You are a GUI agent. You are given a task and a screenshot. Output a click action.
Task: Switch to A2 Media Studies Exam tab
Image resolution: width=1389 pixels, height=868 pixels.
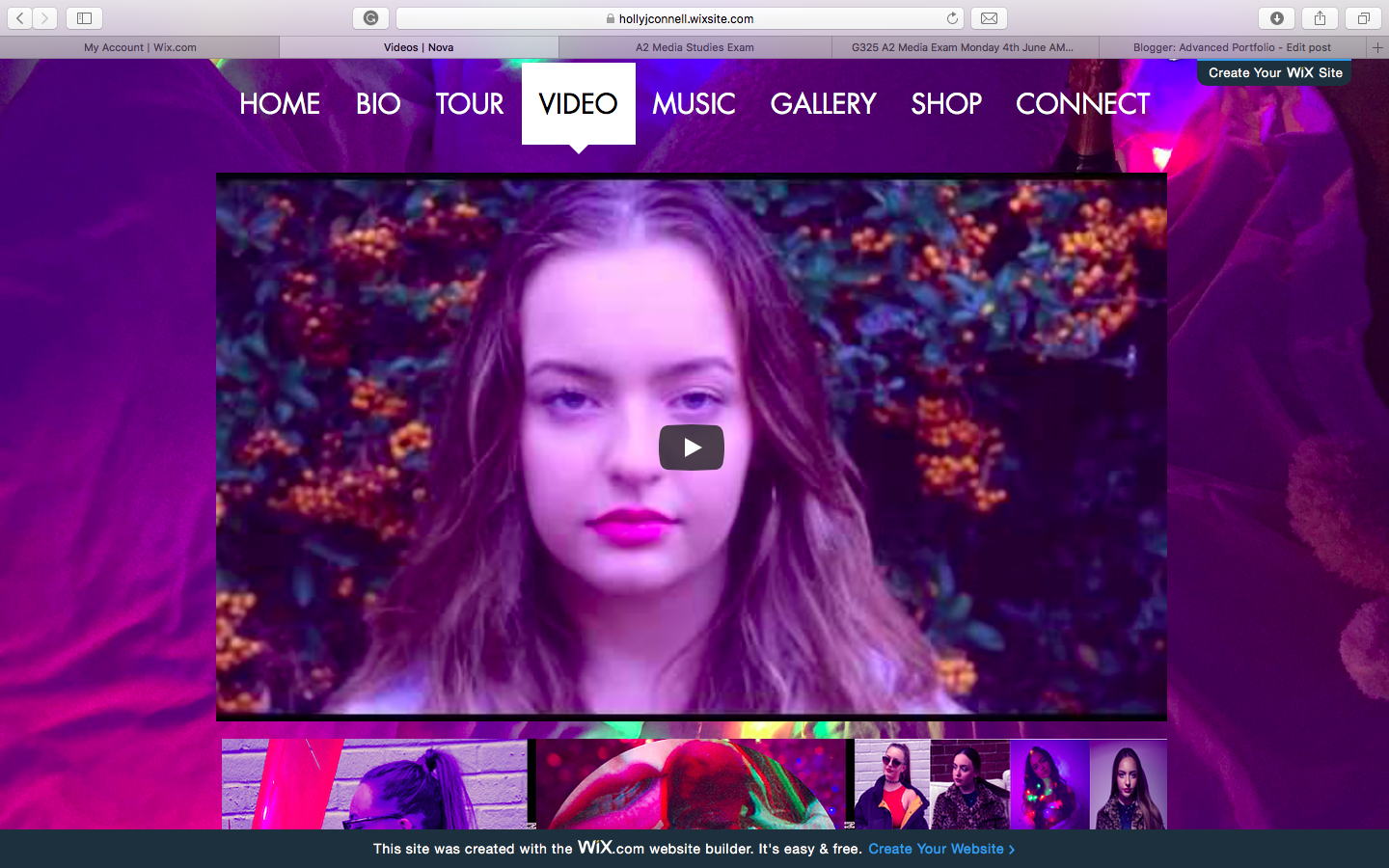694,47
